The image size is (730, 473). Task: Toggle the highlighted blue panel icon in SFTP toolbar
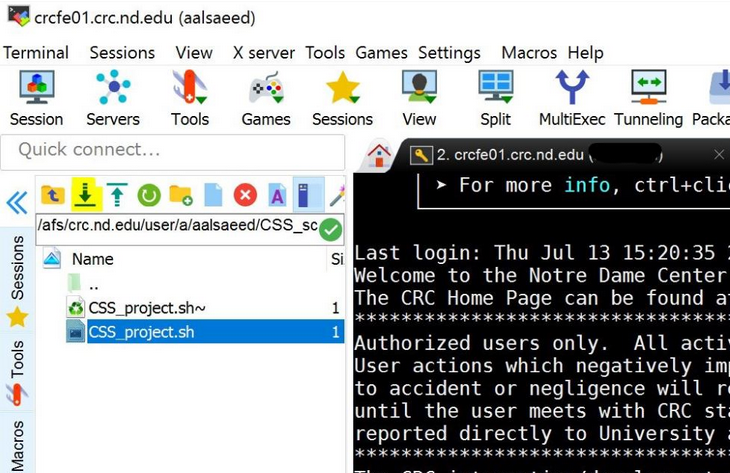tap(308, 194)
